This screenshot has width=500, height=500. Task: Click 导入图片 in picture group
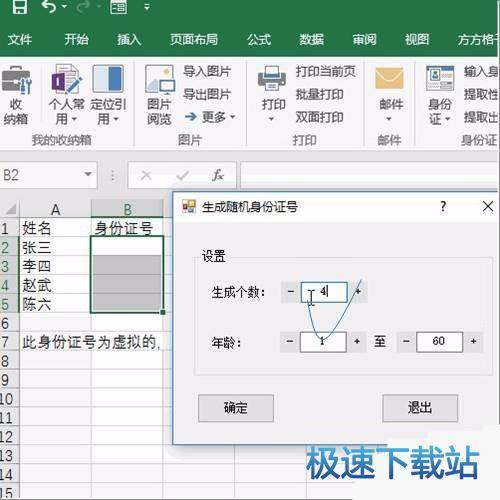207,71
